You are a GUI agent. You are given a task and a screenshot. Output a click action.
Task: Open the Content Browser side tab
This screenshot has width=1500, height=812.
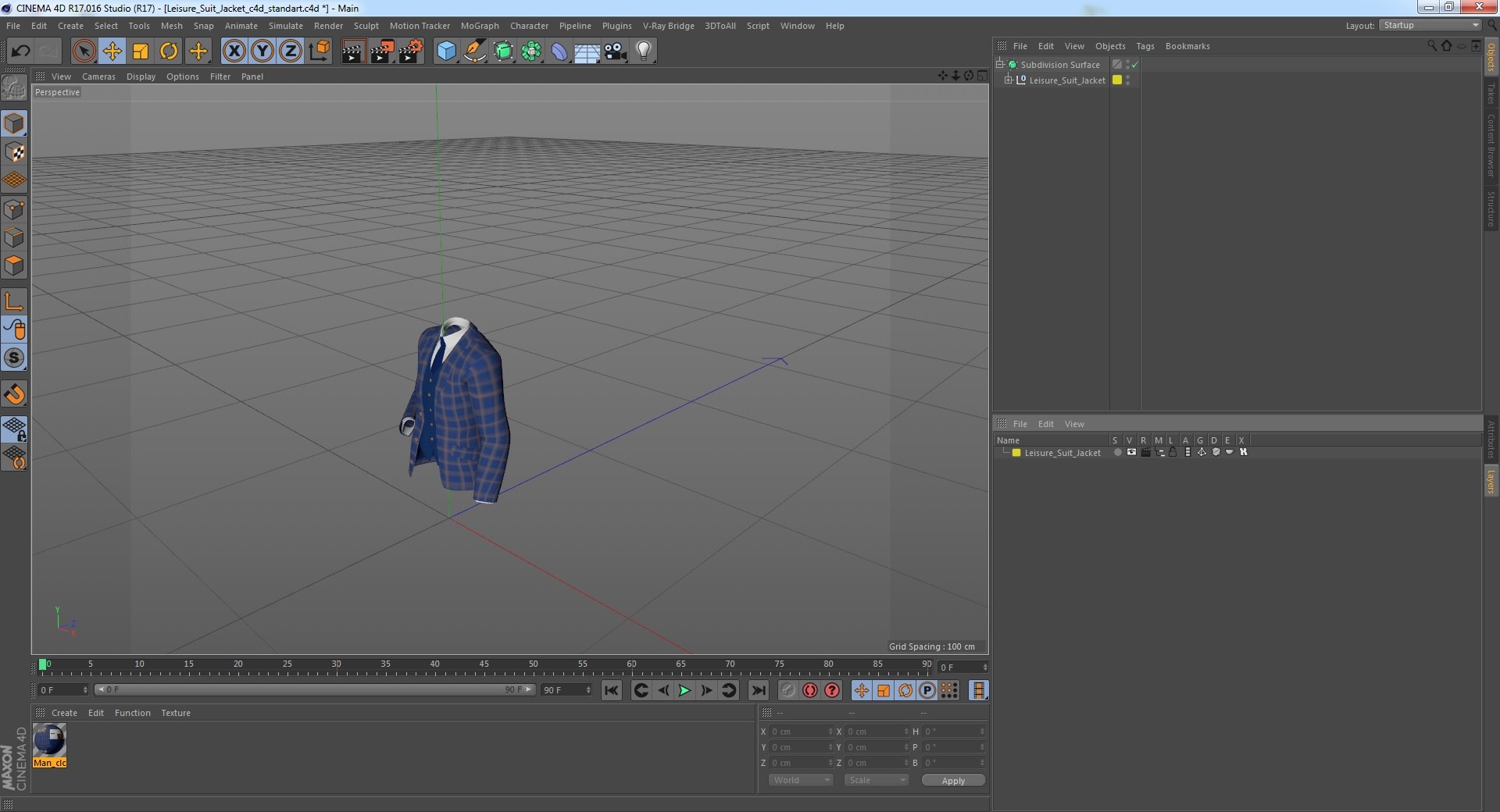pyautogui.click(x=1491, y=145)
